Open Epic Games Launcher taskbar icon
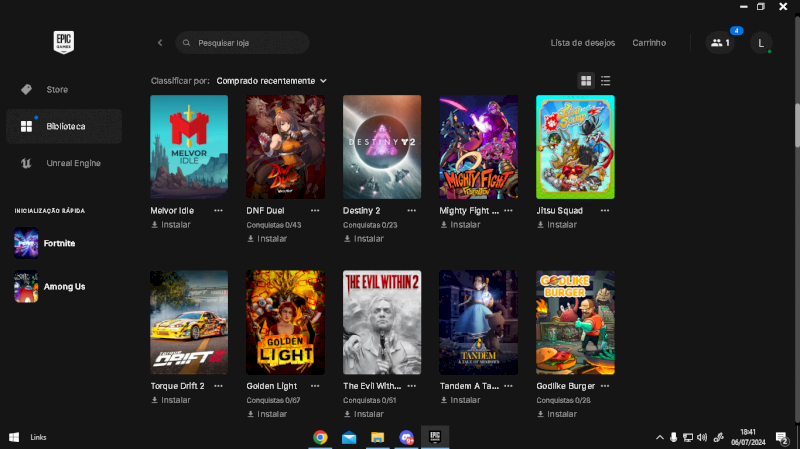Screen dimensions: 800x449 click(x=435, y=437)
